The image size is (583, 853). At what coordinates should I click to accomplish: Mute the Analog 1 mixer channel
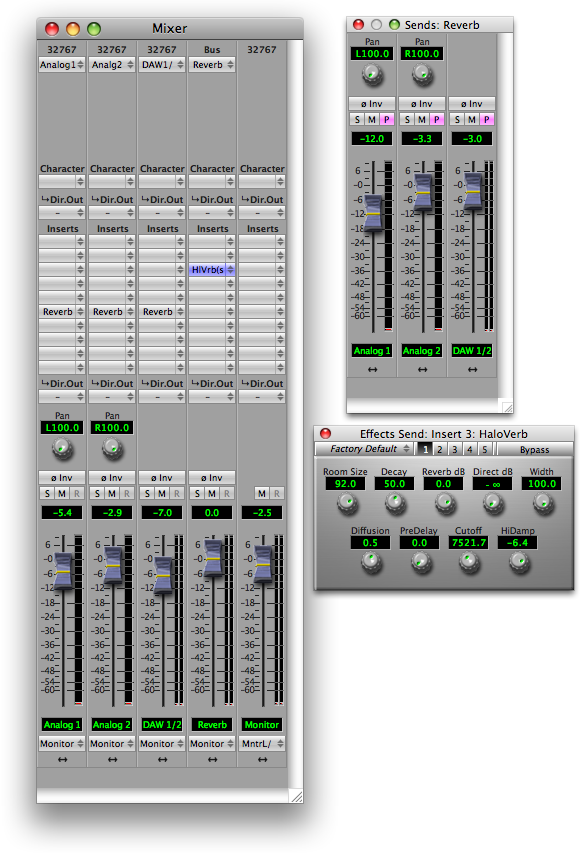pos(61,493)
